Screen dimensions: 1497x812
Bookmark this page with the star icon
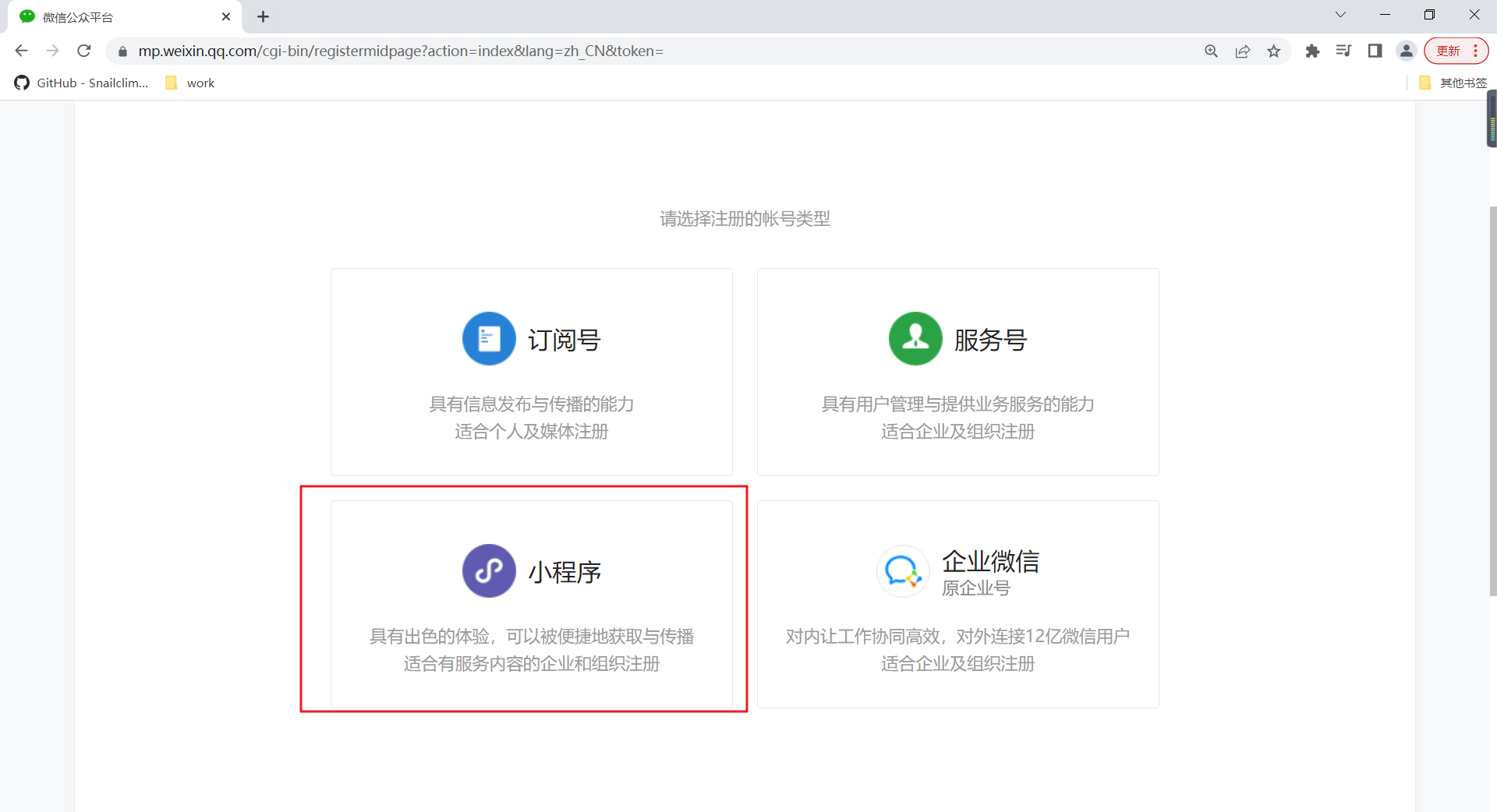pos(1274,51)
